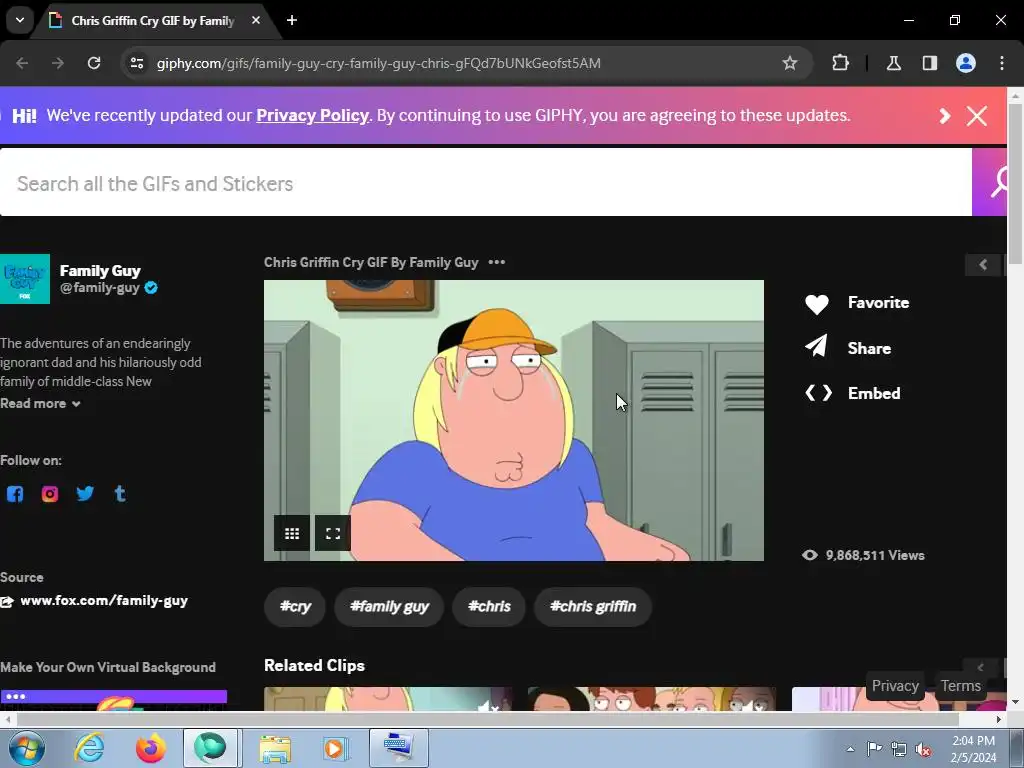Screen dimensions: 1024x768
Task: Go back to the previous page
Action: pos(22,63)
